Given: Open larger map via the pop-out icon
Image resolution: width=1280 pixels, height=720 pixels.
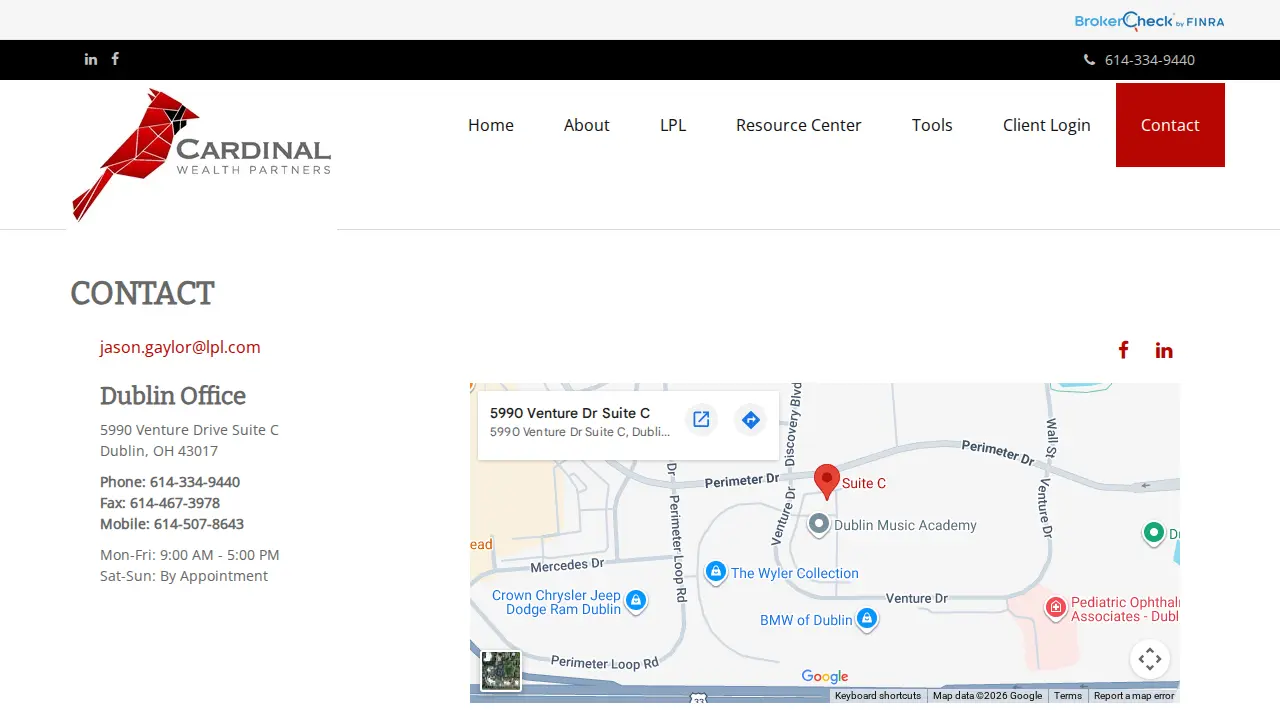Looking at the screenshot, I should pyautogui.click(x=701, y=420).
